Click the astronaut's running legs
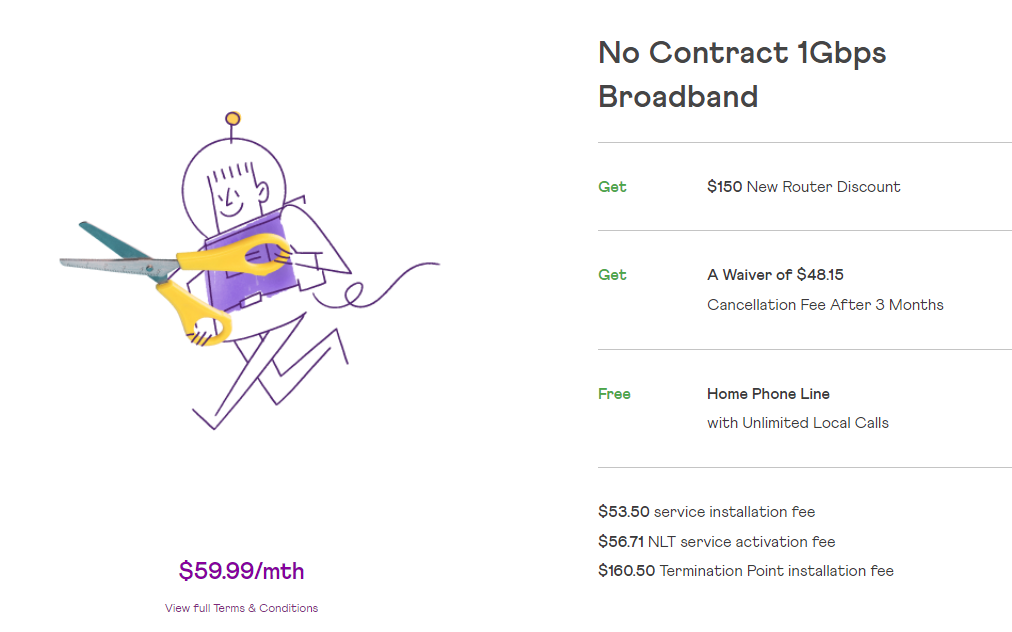 coord(270,380)
